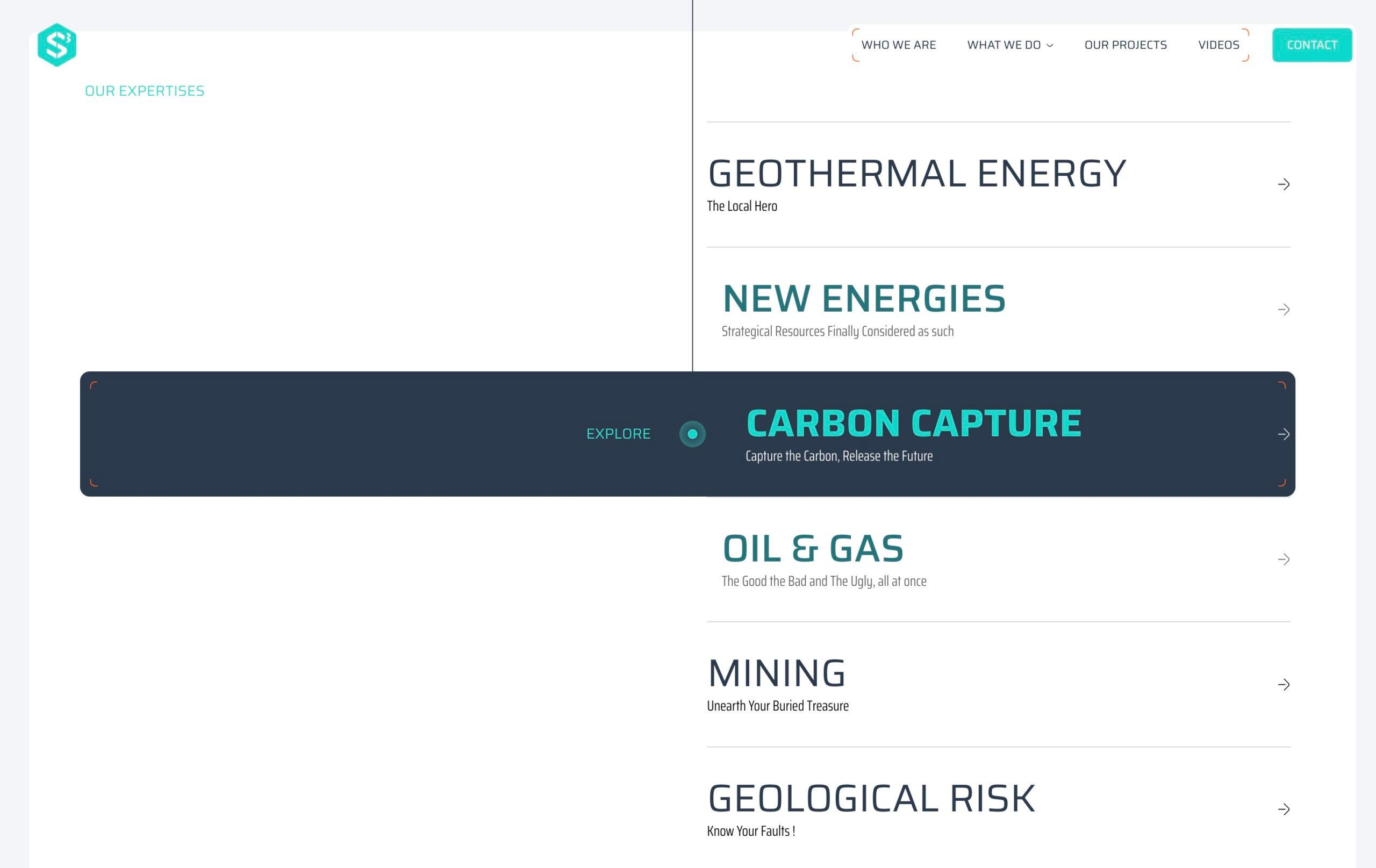The height and width of the screenshot is (868, 1376).
Task: Click the teal Explore circle cursor dot
Action: point(692,434)
